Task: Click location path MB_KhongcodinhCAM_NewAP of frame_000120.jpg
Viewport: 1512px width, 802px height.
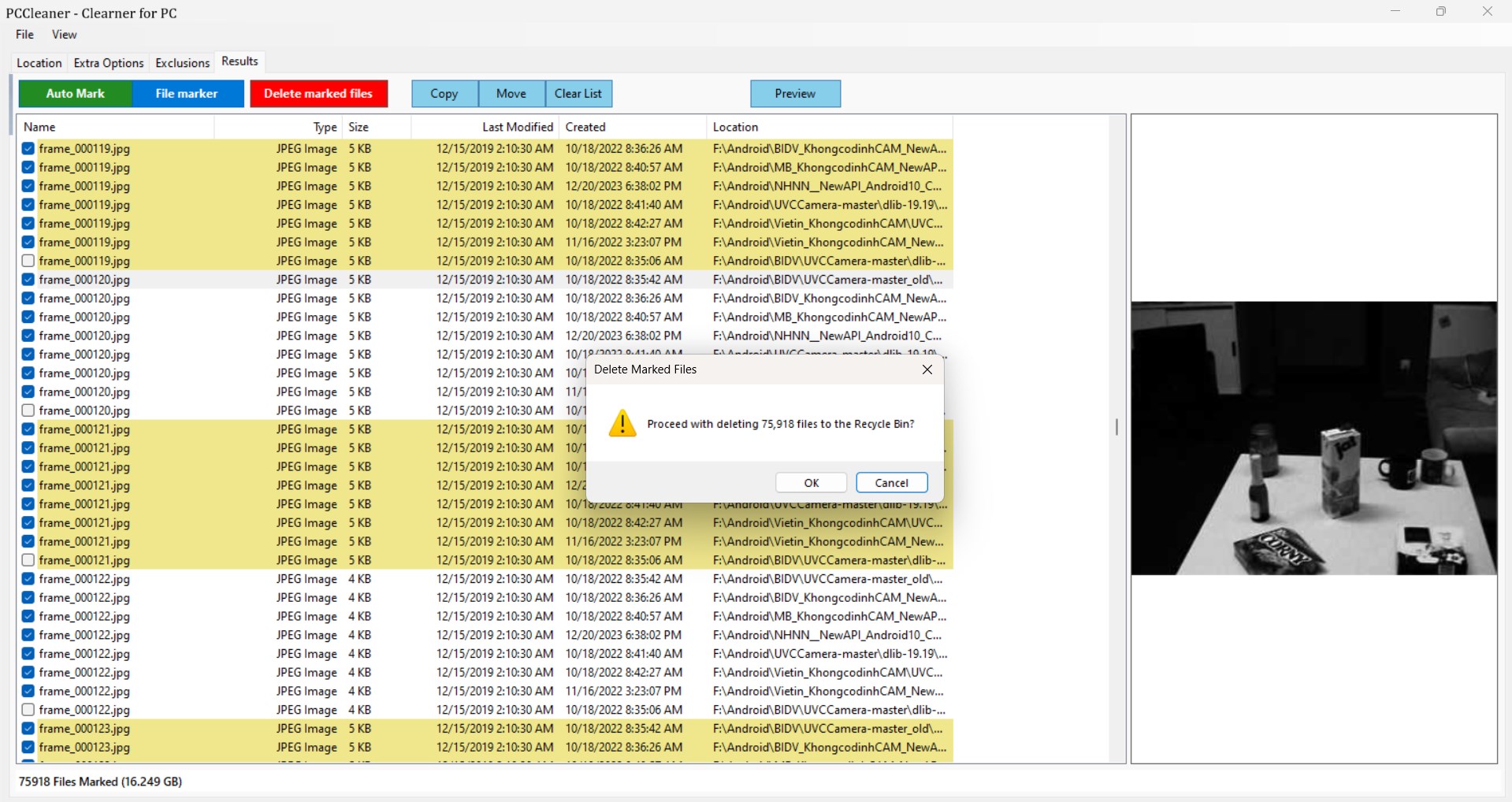Action: pyautogui.click(x=830, y=317)
